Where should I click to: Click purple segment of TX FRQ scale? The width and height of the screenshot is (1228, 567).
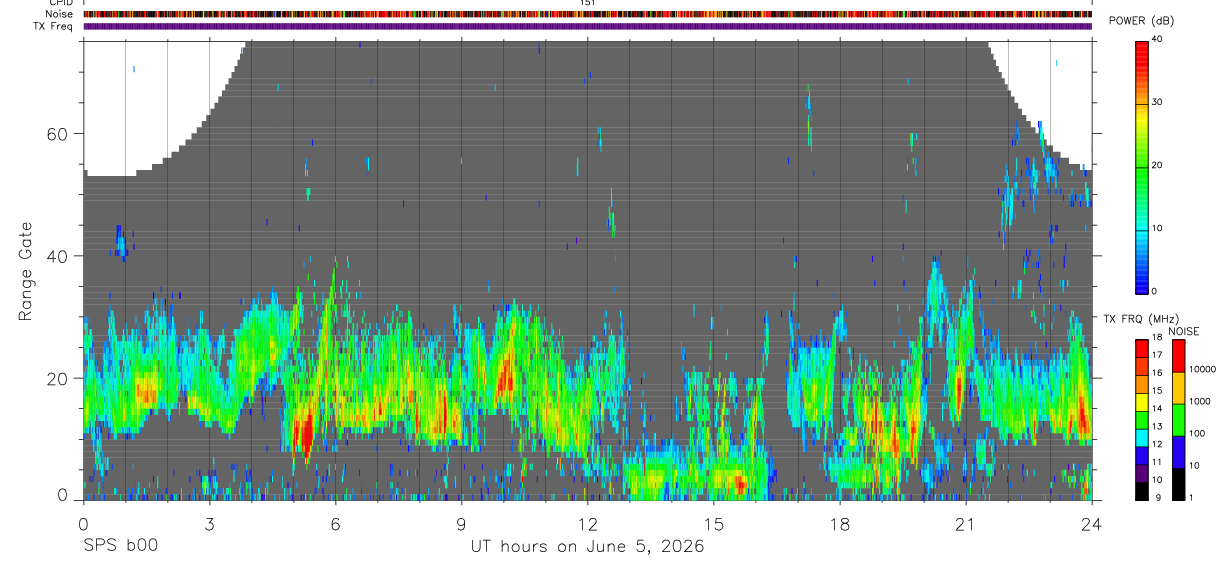tap(1142, 473)
